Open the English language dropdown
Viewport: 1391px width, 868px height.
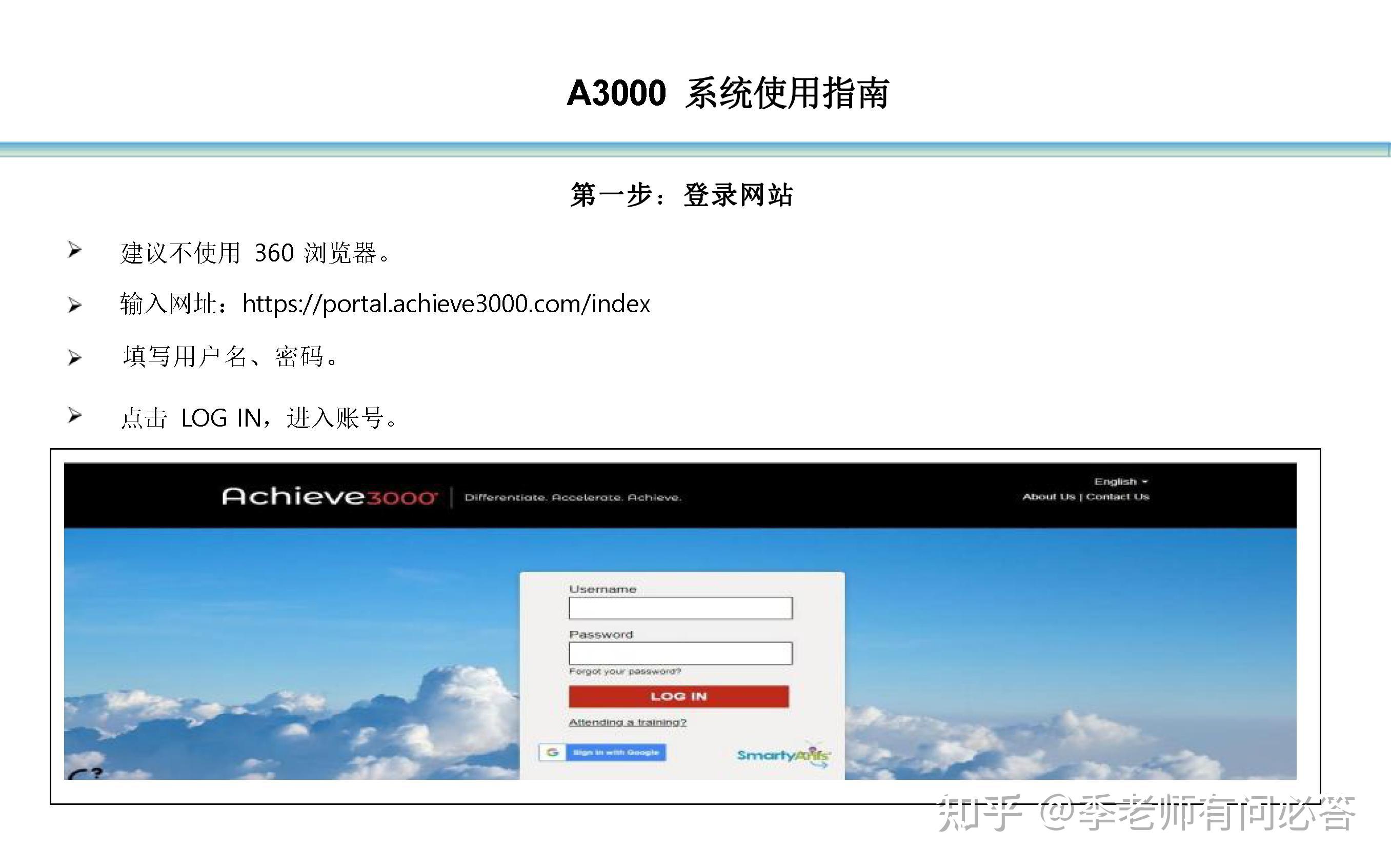click(x=1116, y=481)
